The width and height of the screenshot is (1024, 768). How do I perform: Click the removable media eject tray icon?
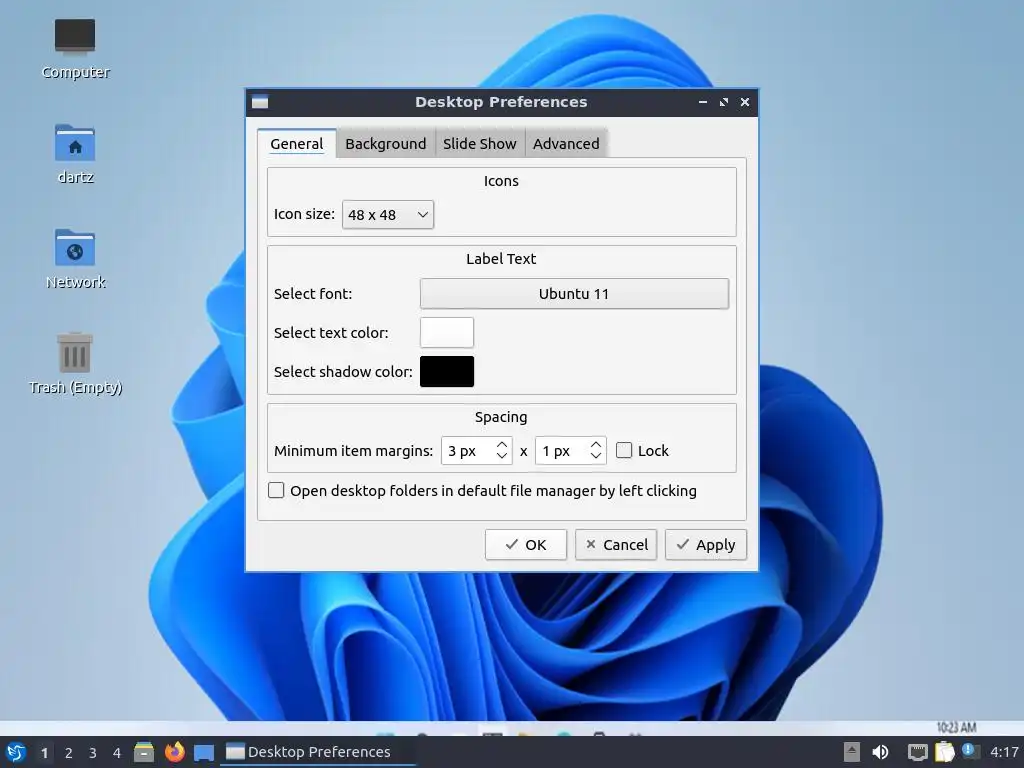point(851,752)
